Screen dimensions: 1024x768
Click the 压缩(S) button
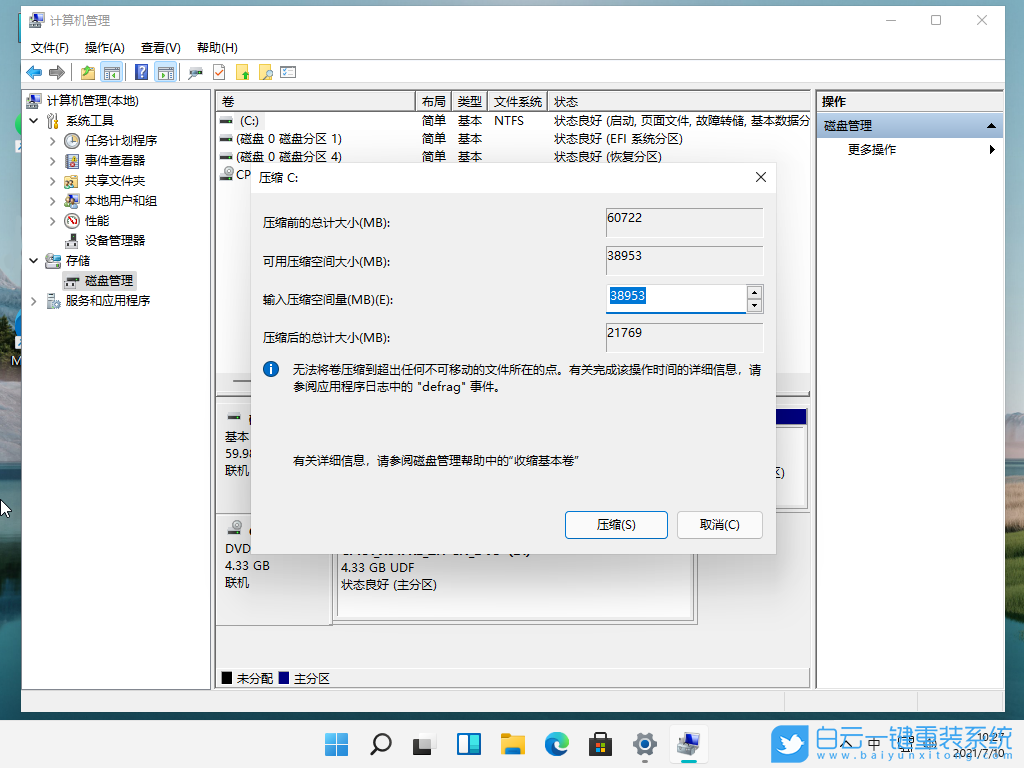click(616, 524)
